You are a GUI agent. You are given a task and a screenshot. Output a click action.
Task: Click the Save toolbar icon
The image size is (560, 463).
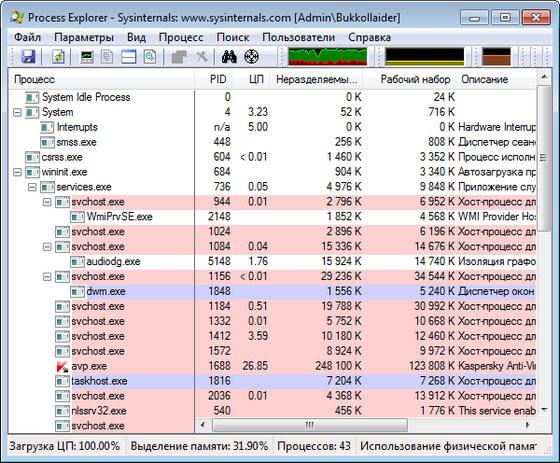pyautogui.click(x=29, y=56)
